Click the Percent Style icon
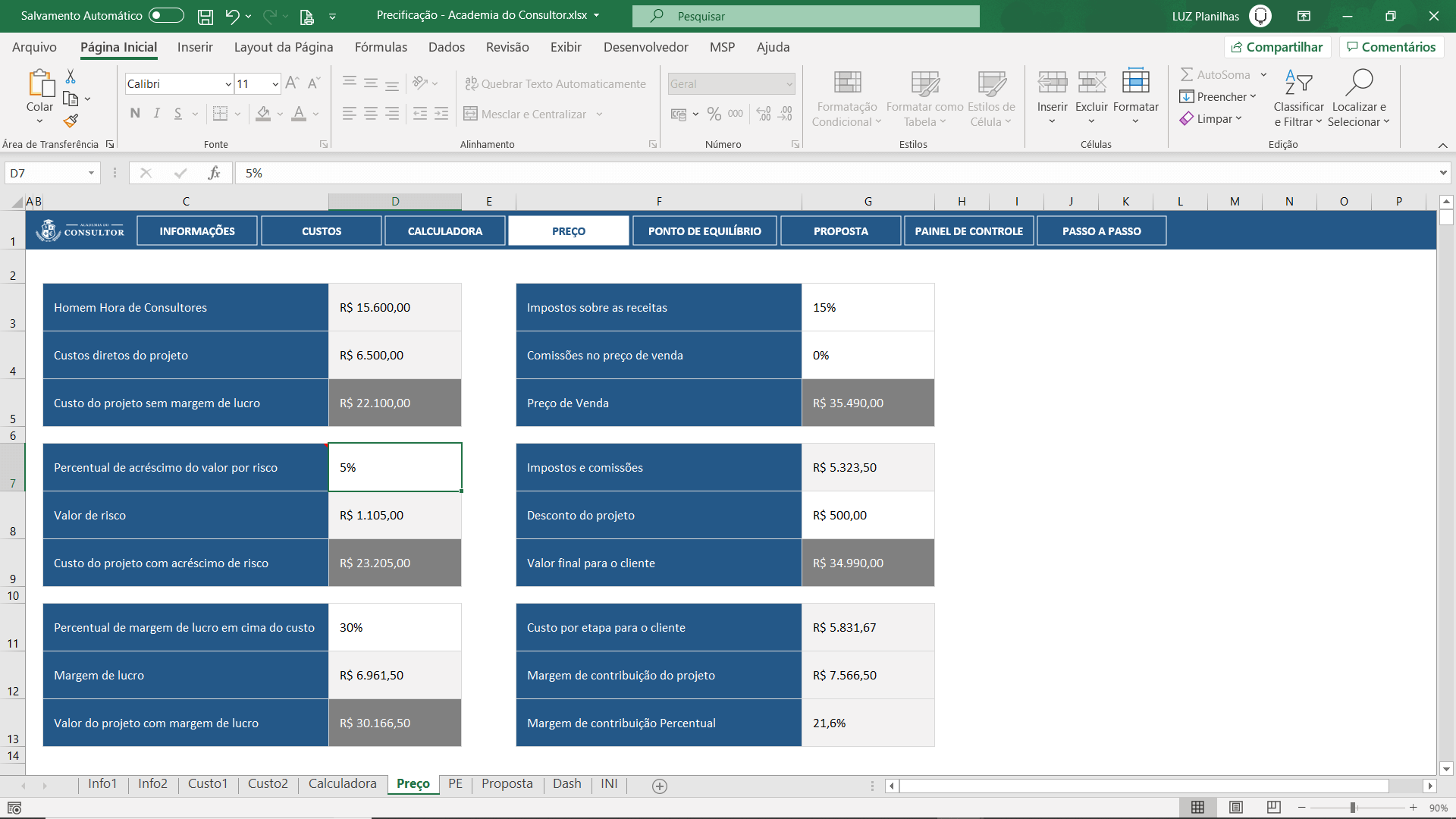 click(714, 114)
